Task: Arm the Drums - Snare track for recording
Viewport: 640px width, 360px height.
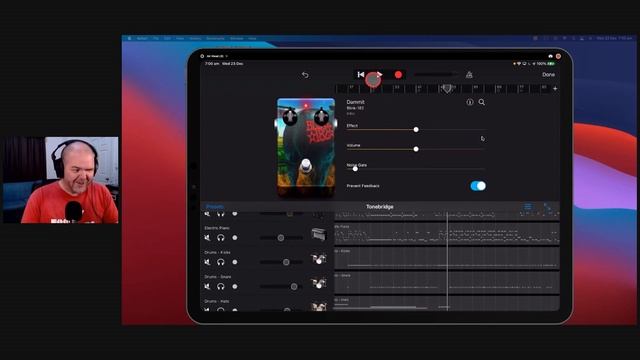Action: click(x=235, y=287)
